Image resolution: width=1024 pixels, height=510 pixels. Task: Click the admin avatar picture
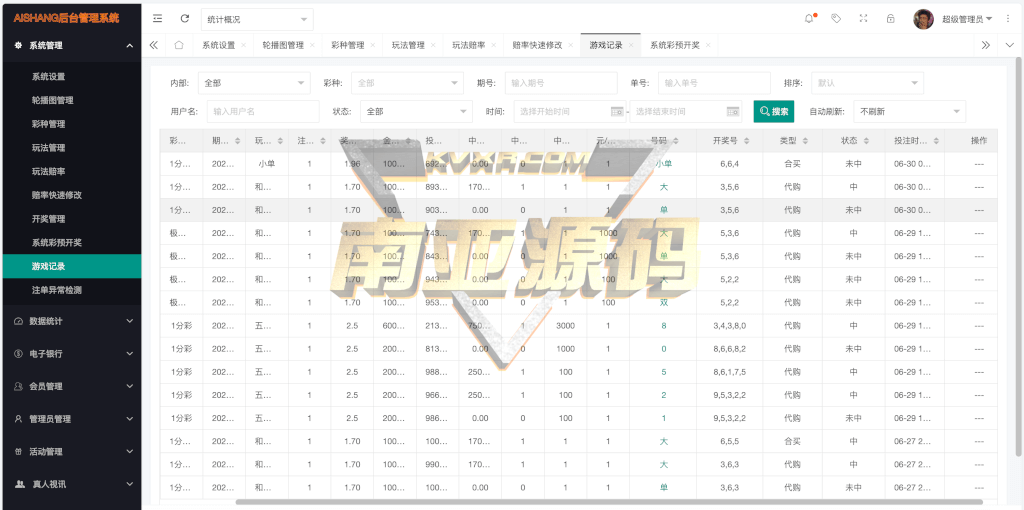(x=923, y=19)
